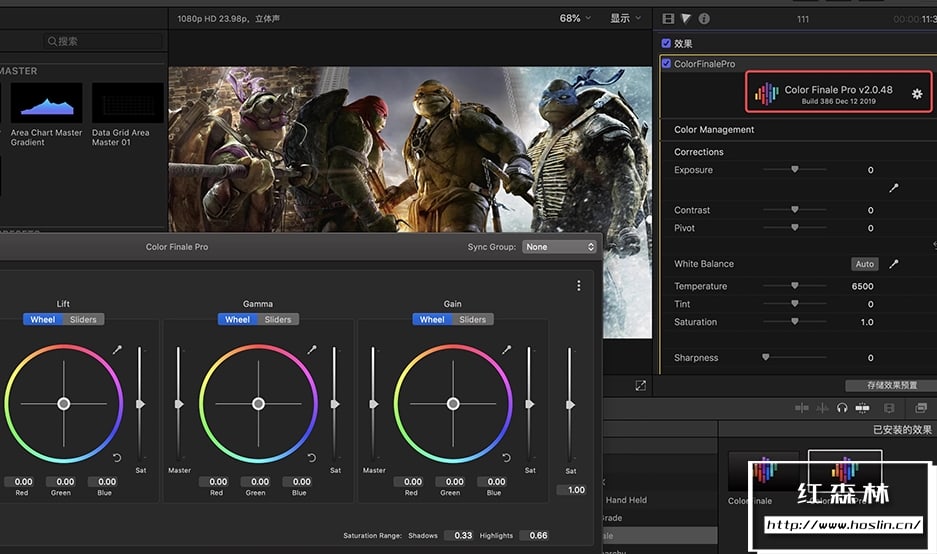Edit Gain Blue value field
Screen dimensions: 937x554
click(492, 482)
